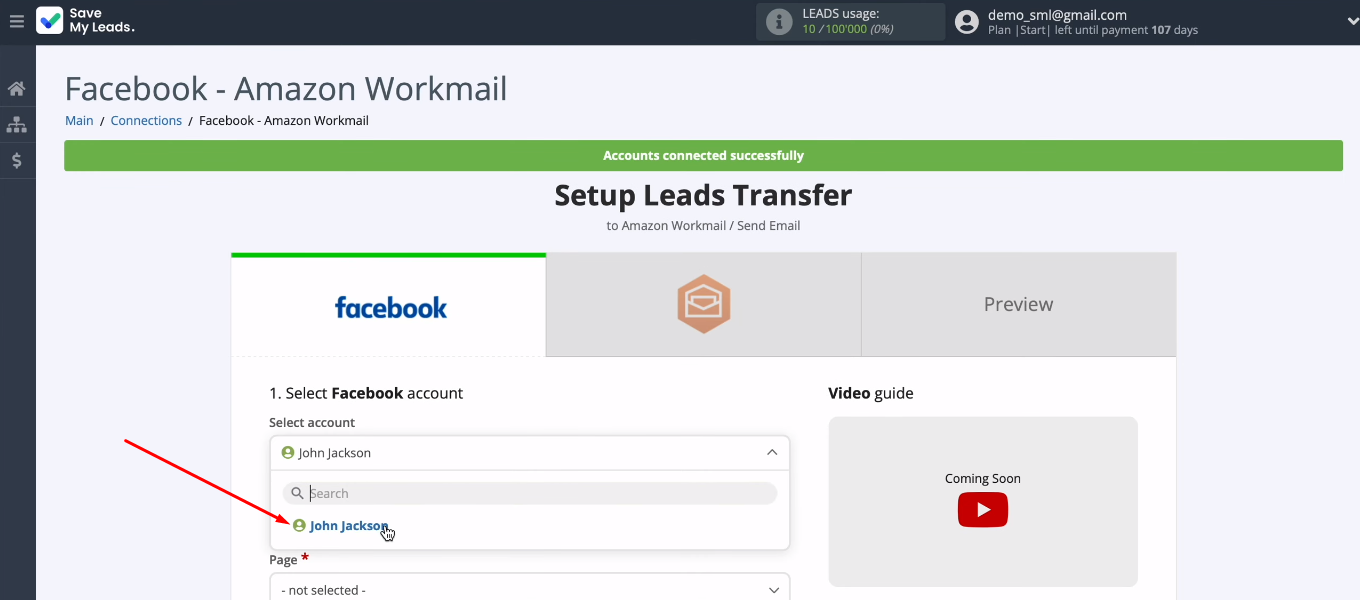Viewport: 1360px width, 600px height.
Task: Expand the Page dropdown
Action: (x=529, y=590)
